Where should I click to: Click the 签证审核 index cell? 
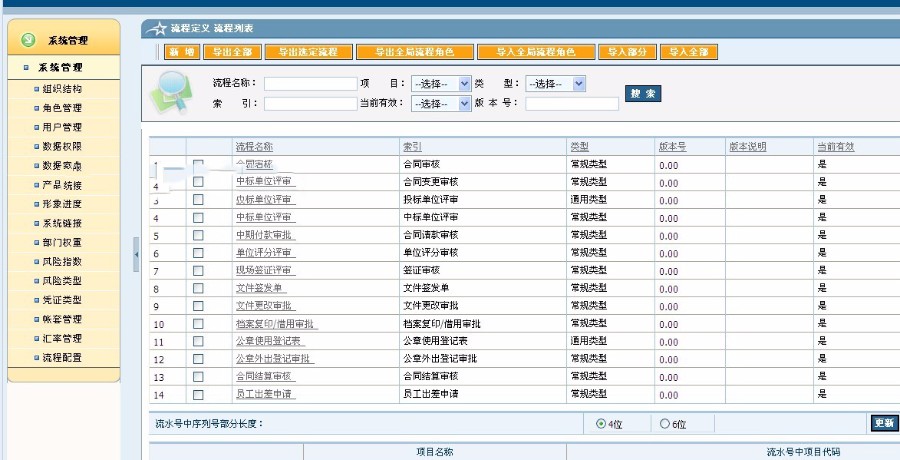coord(422,270)
